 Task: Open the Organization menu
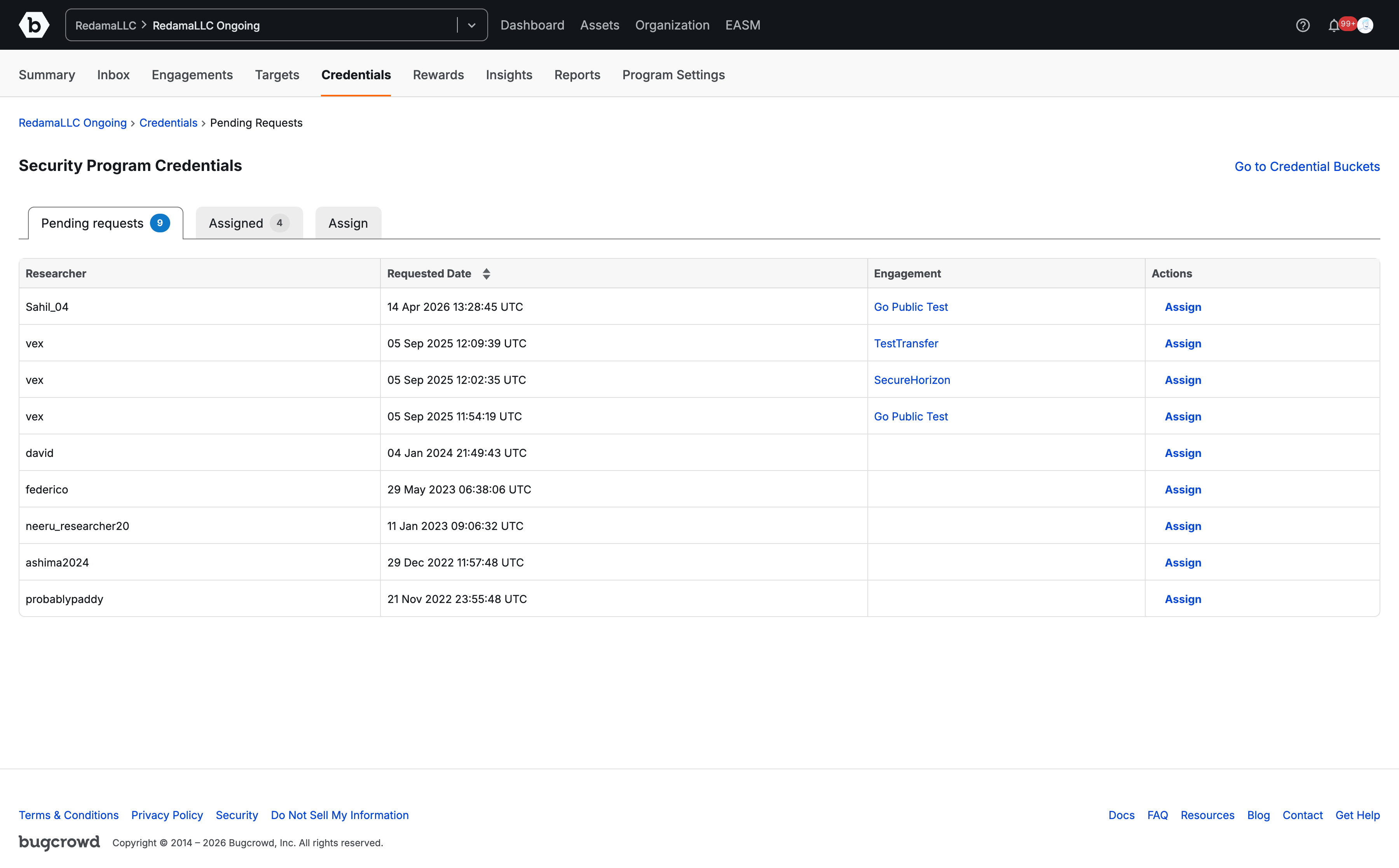coord(672,25)
